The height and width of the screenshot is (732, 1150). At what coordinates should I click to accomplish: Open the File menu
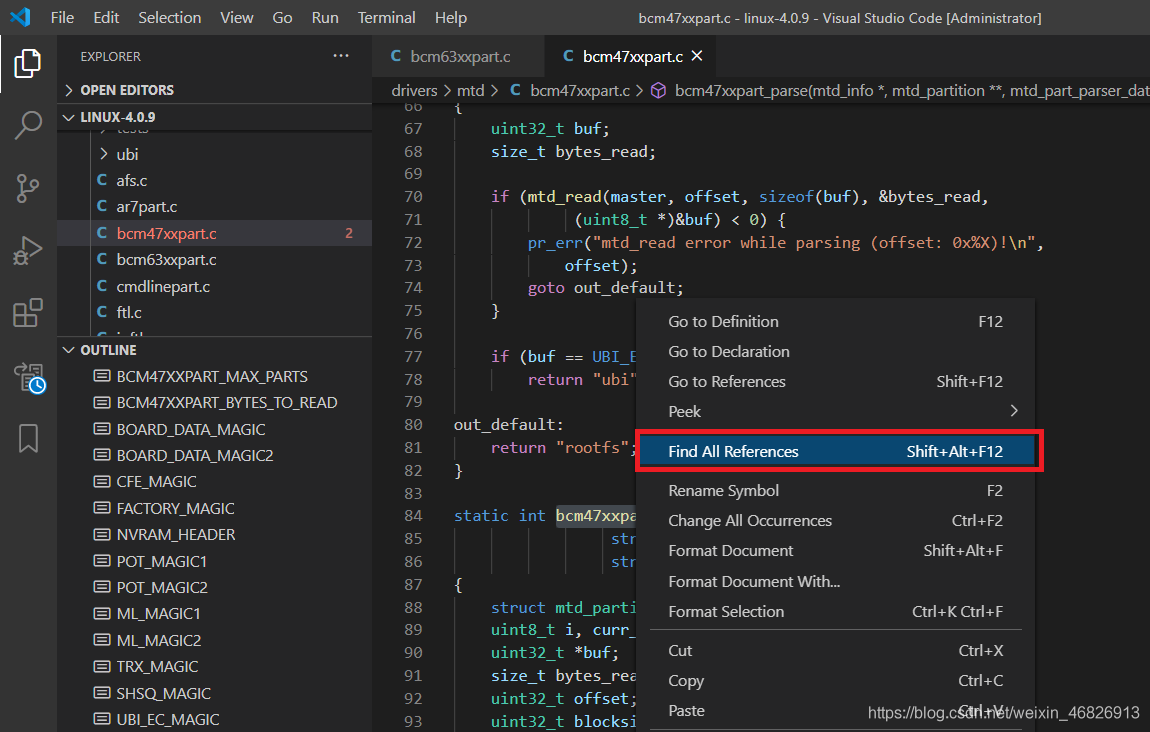point(62,18)
